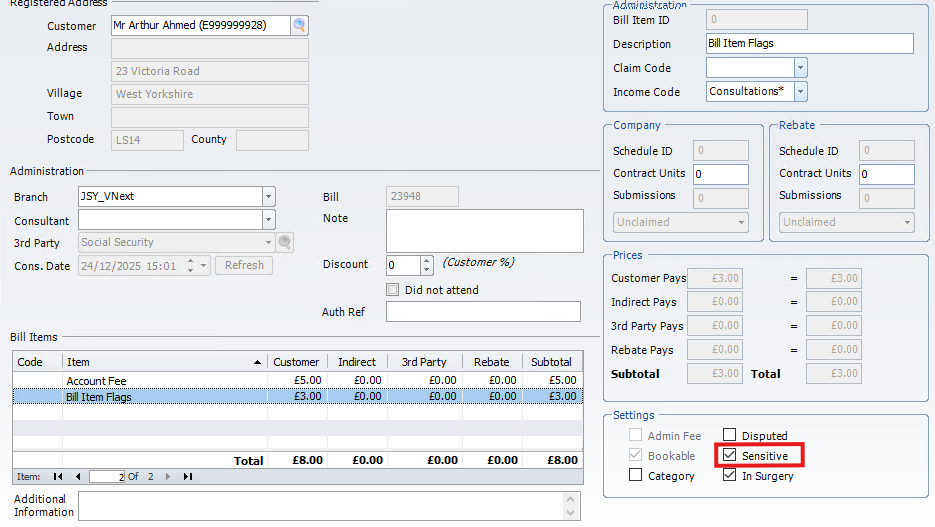Click the customer search magnifier icon
Image resolution: width=935 pixels, height=527 pixels.
(300, 26)
